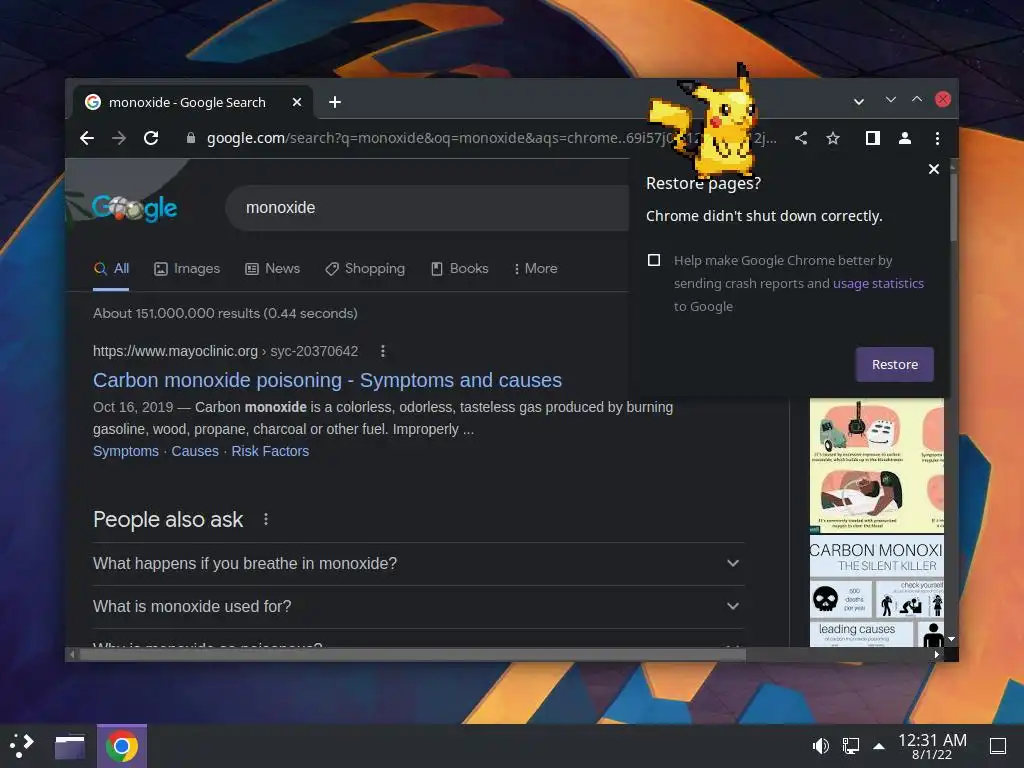Open the clock showing 12:31 AM
This screenshot has height=768, width=1024.
point(932,746)
